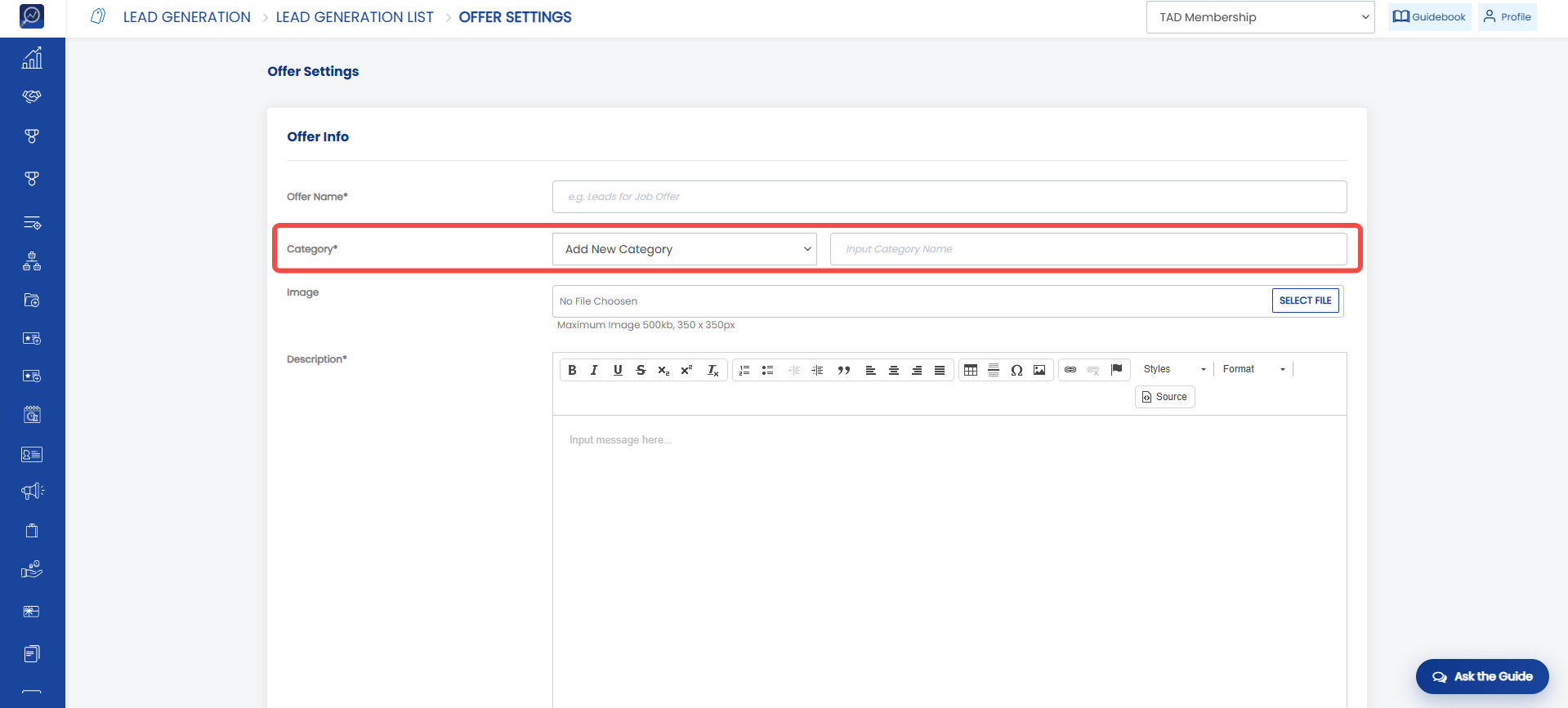The image size is (1568, 708).
Task: Open the documents sidebar icon
Action: [32, 653]
